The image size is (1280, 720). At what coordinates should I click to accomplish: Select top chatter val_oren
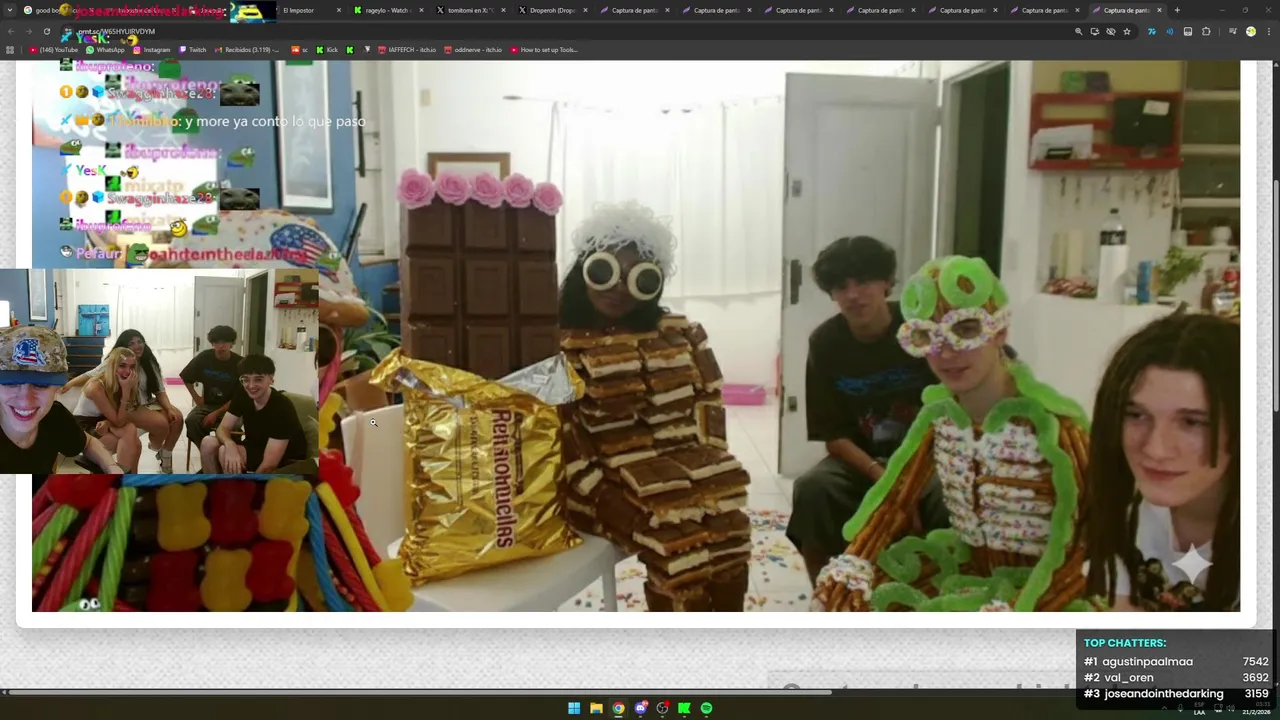click(x=1129, y=677)
